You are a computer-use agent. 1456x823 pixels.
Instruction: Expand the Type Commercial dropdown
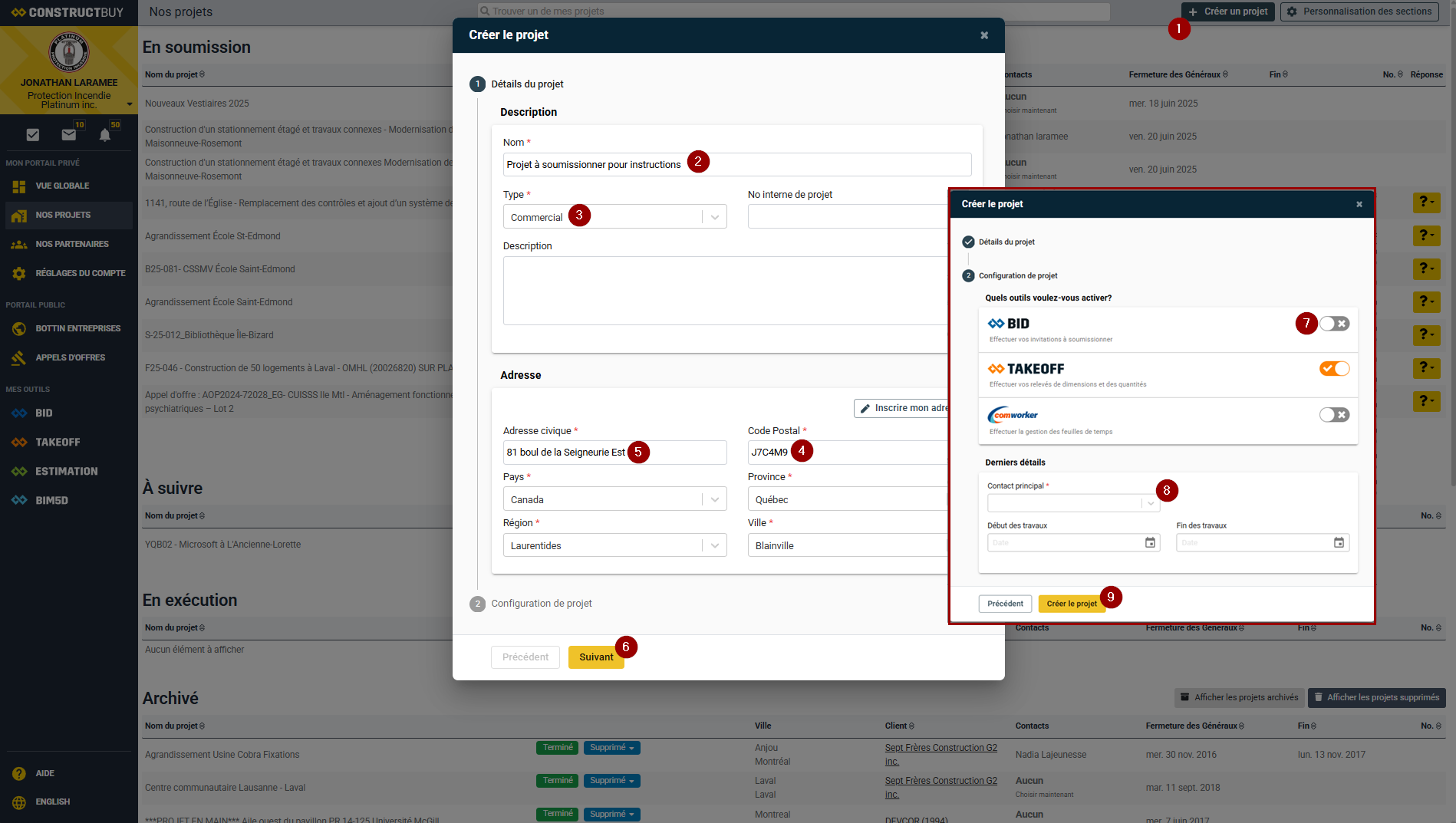[x=714, y=217]
